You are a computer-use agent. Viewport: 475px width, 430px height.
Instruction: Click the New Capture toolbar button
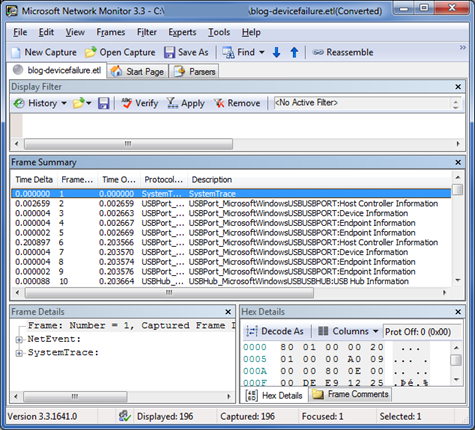pos(44,52)
